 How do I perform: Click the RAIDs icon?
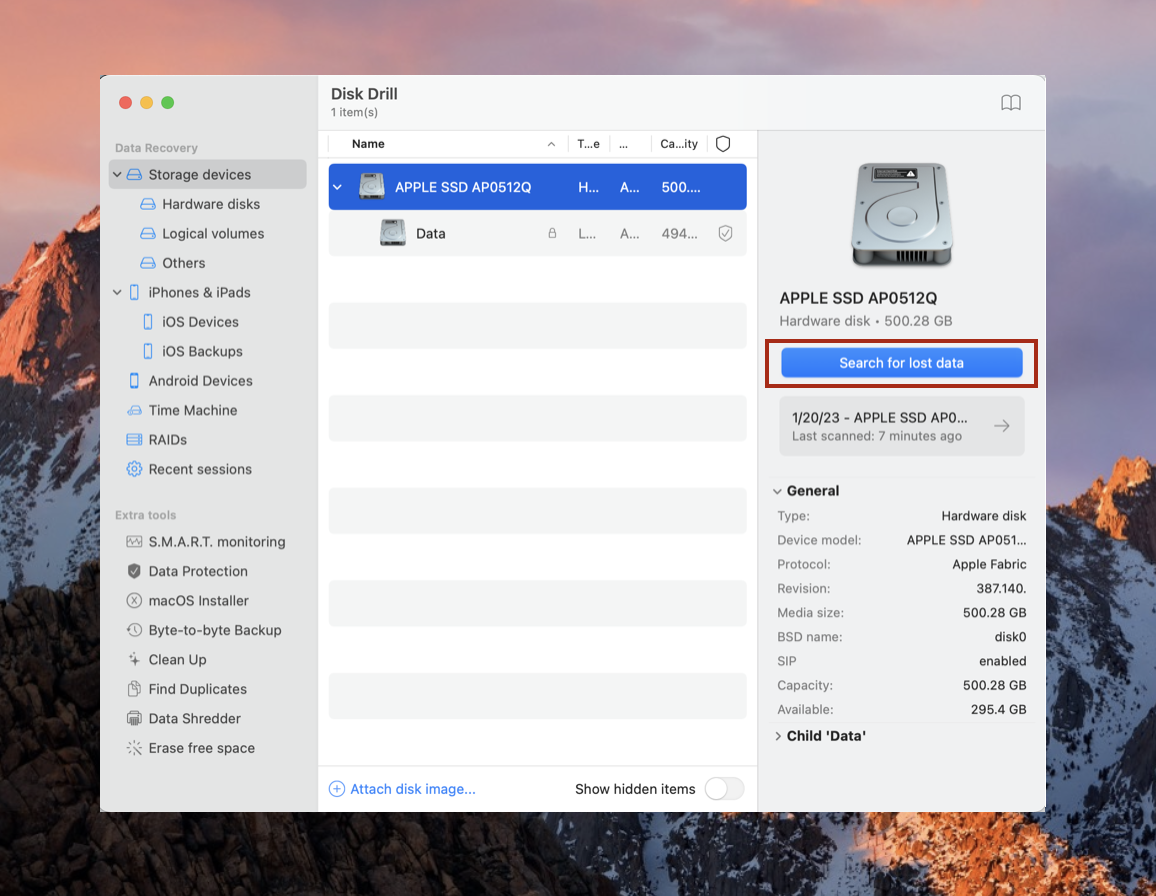(x=134, y=440)
